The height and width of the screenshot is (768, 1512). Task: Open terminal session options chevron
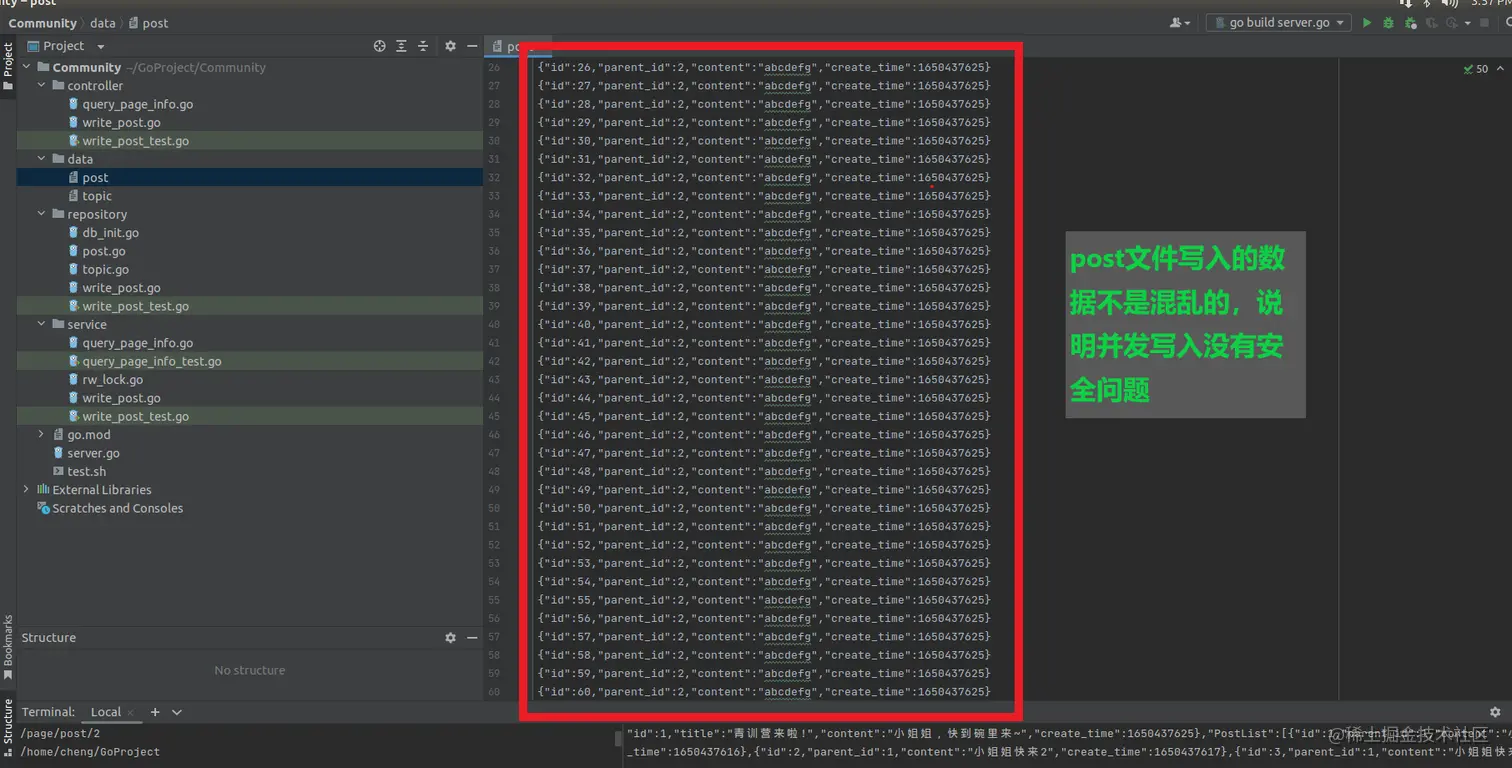point(177,712)
